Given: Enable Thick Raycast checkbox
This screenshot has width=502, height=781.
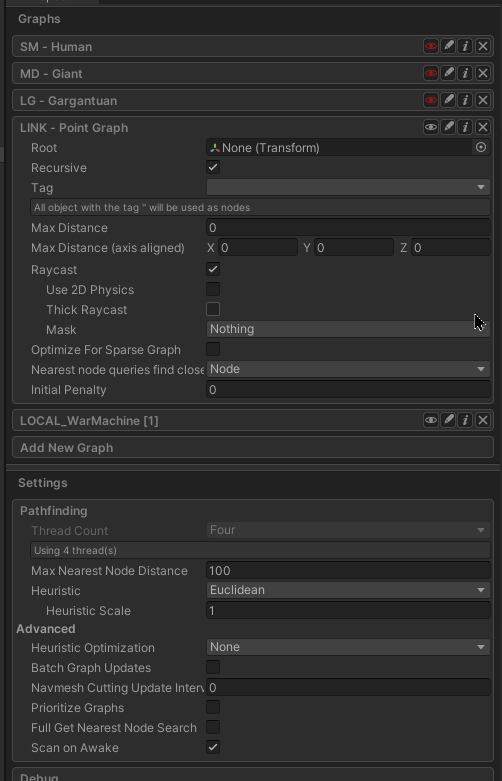Looking at the screenshot, I should pos(213,309).
